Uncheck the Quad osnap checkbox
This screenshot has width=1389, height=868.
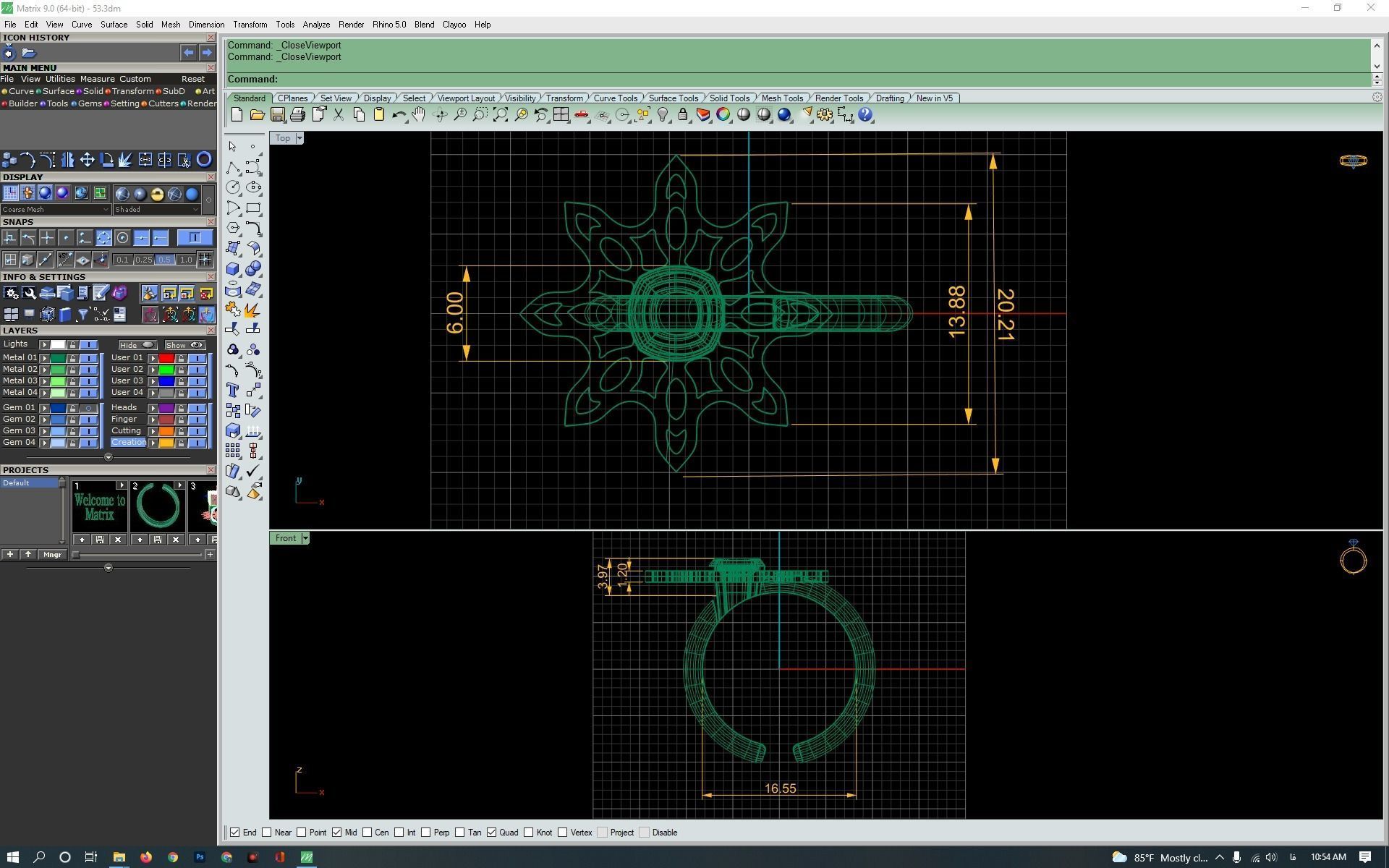(492, 833)
